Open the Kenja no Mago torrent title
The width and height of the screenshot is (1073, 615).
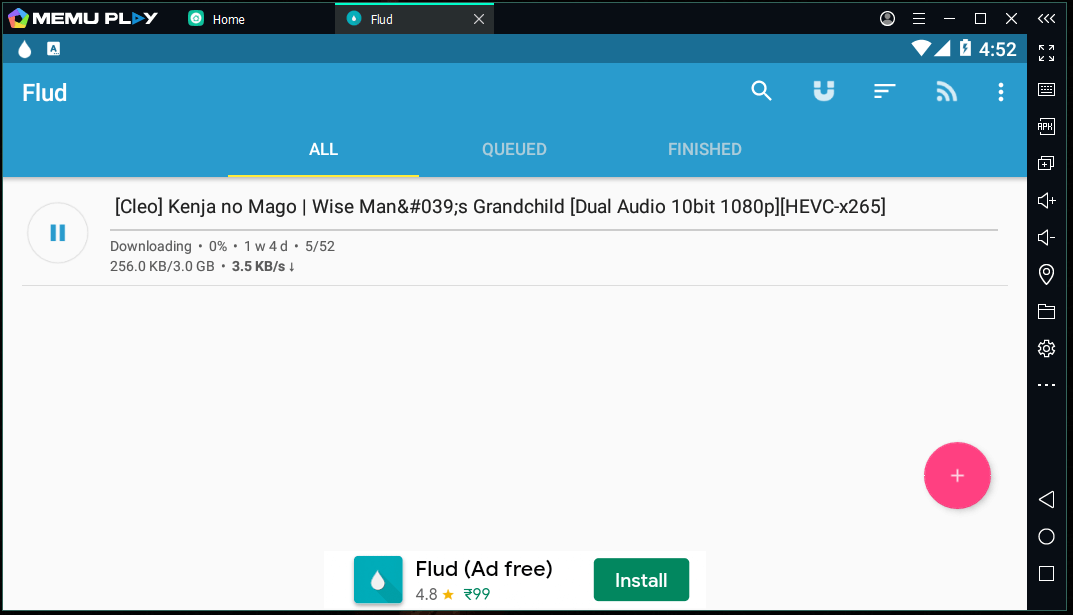(x=500, y=207)
